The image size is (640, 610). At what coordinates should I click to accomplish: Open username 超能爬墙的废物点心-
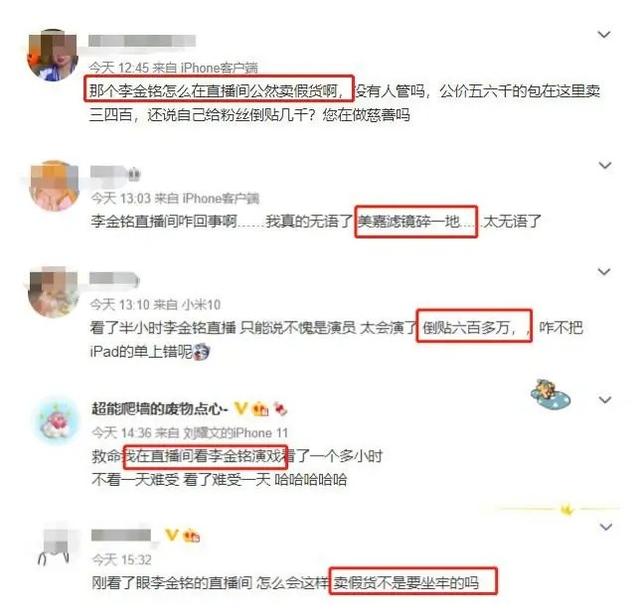point(160,408)
